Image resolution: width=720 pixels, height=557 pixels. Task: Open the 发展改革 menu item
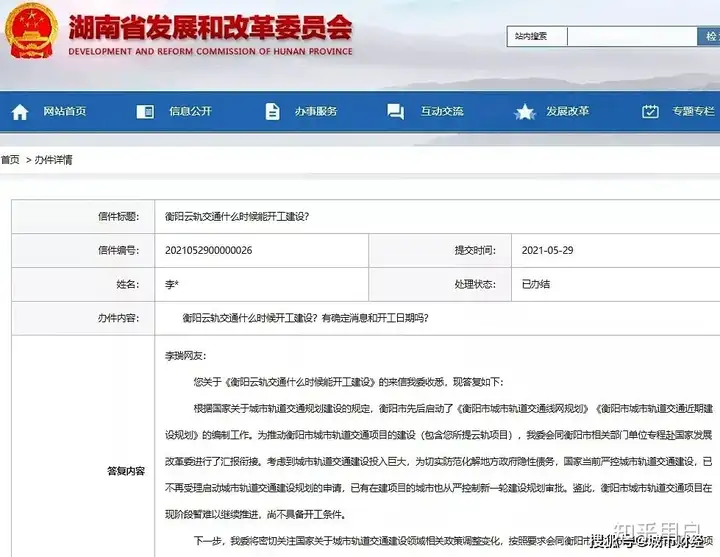568,111
